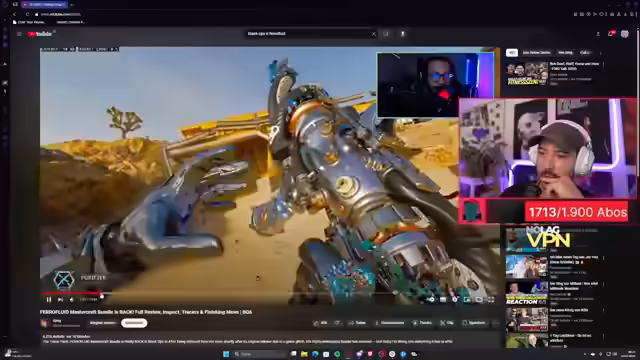Expand the video description box

coord(269,339)
